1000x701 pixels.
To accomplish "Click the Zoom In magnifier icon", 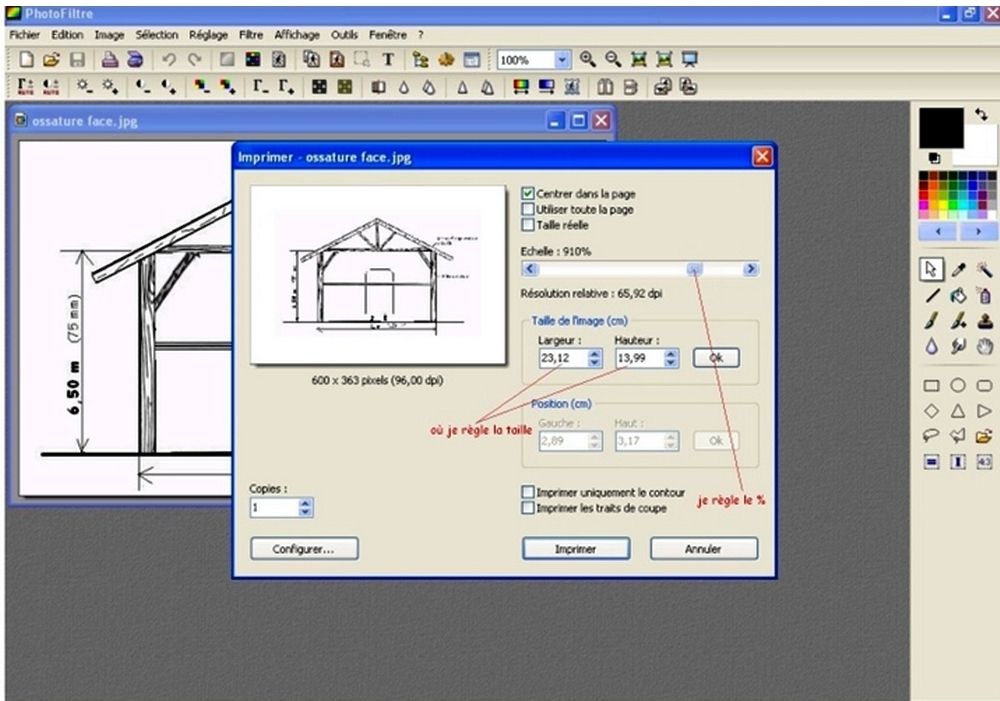I will pyautogui.click(x=588, y=60).
